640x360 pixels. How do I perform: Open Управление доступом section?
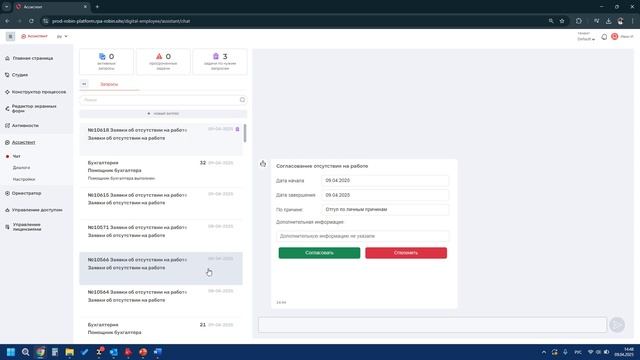[37, 210]
